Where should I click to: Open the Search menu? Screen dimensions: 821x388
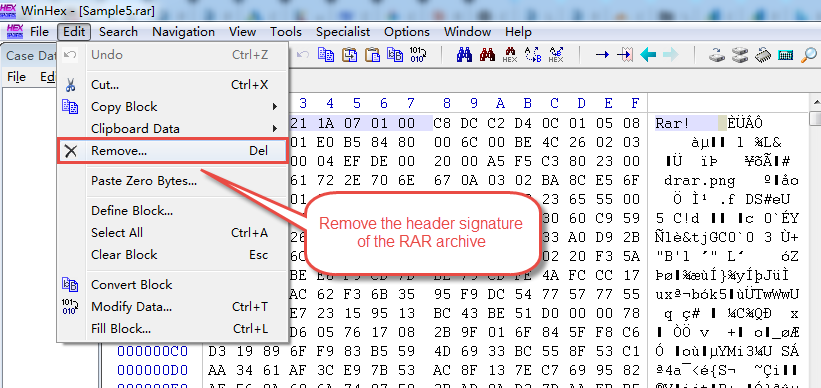118,32
